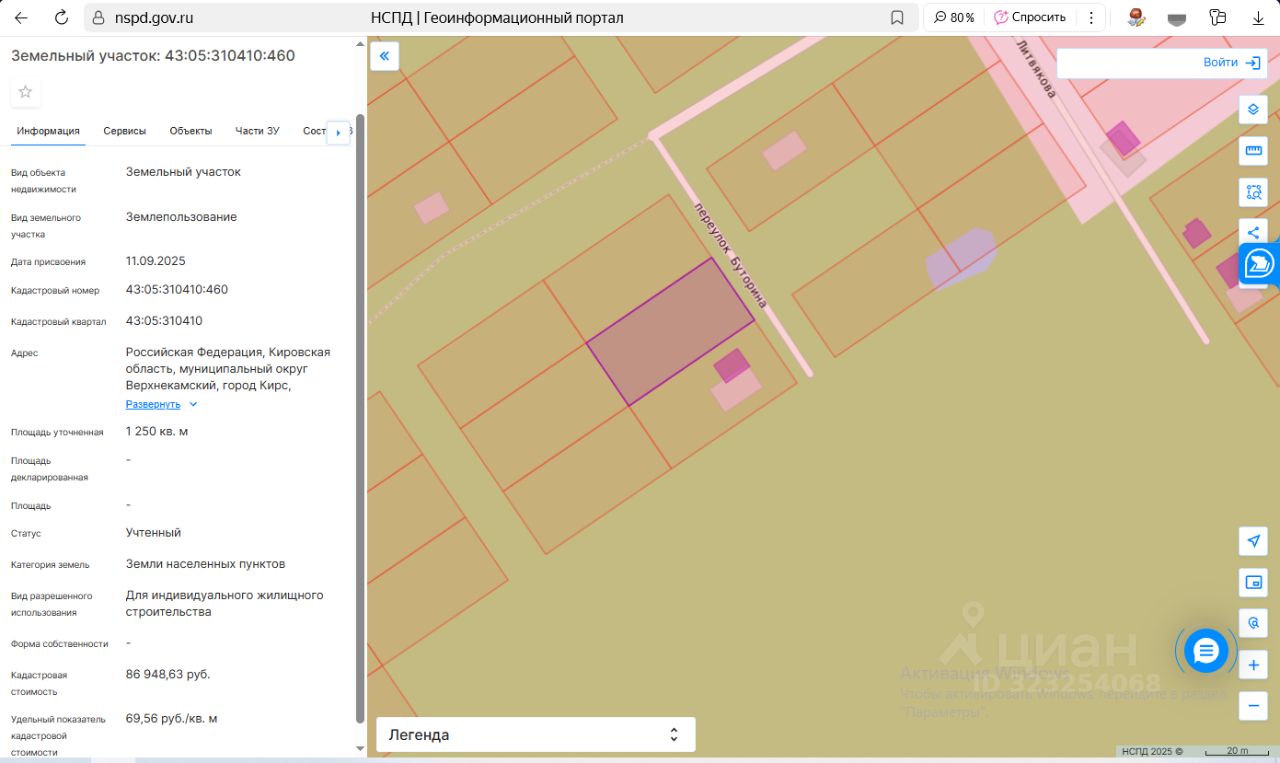Click the Кадастровый квартал value '43:05:310410'
Image resolution: width=1280 pixels, height=763 pixels.
coord(164,321)
